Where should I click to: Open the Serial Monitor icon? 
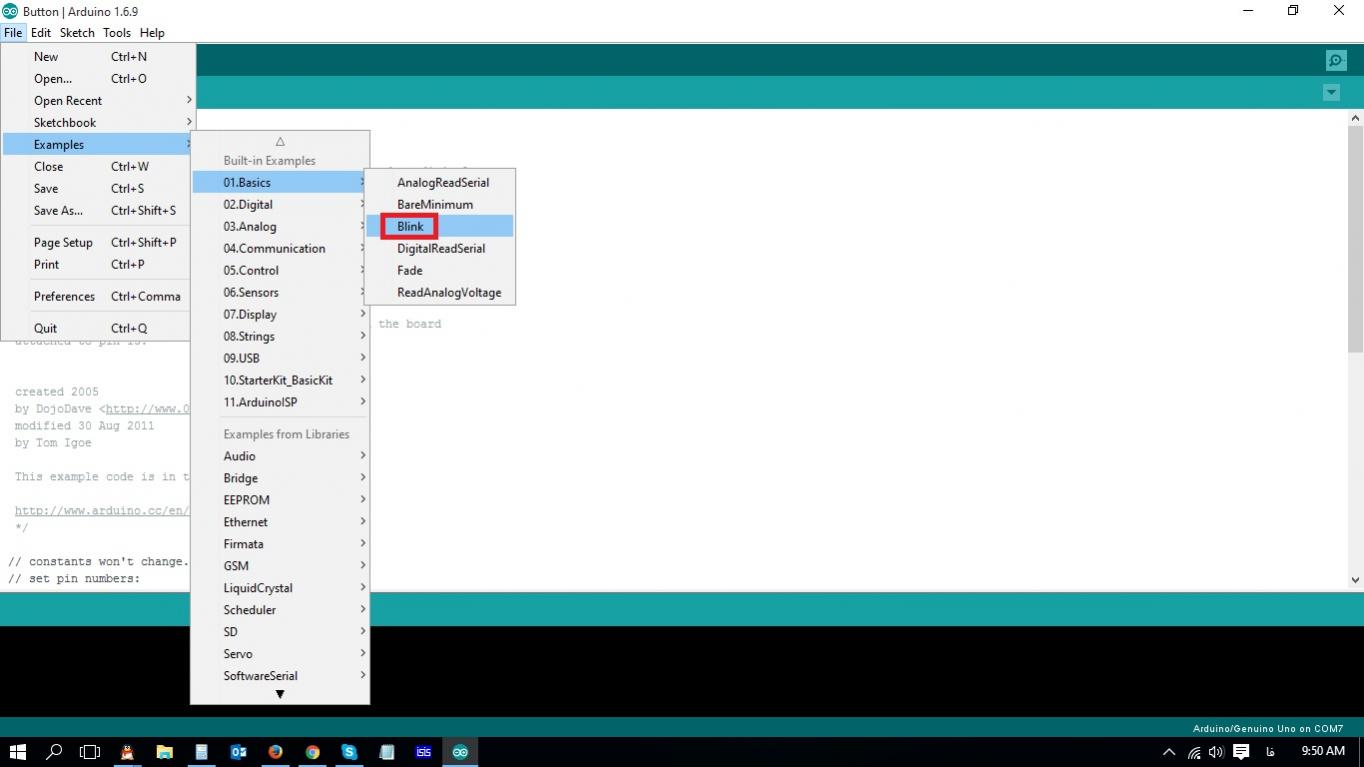coord(1336,61)
